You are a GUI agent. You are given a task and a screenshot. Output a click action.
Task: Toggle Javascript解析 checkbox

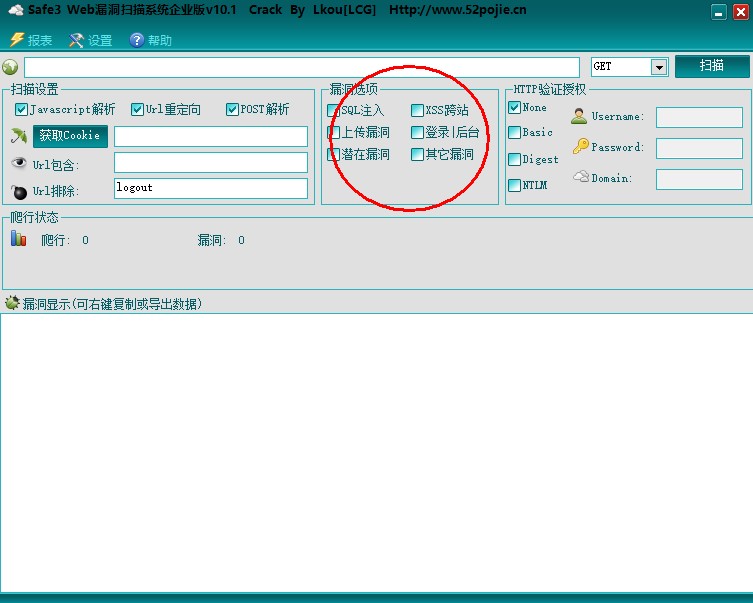pyautogui.click(x=21, y=109)
